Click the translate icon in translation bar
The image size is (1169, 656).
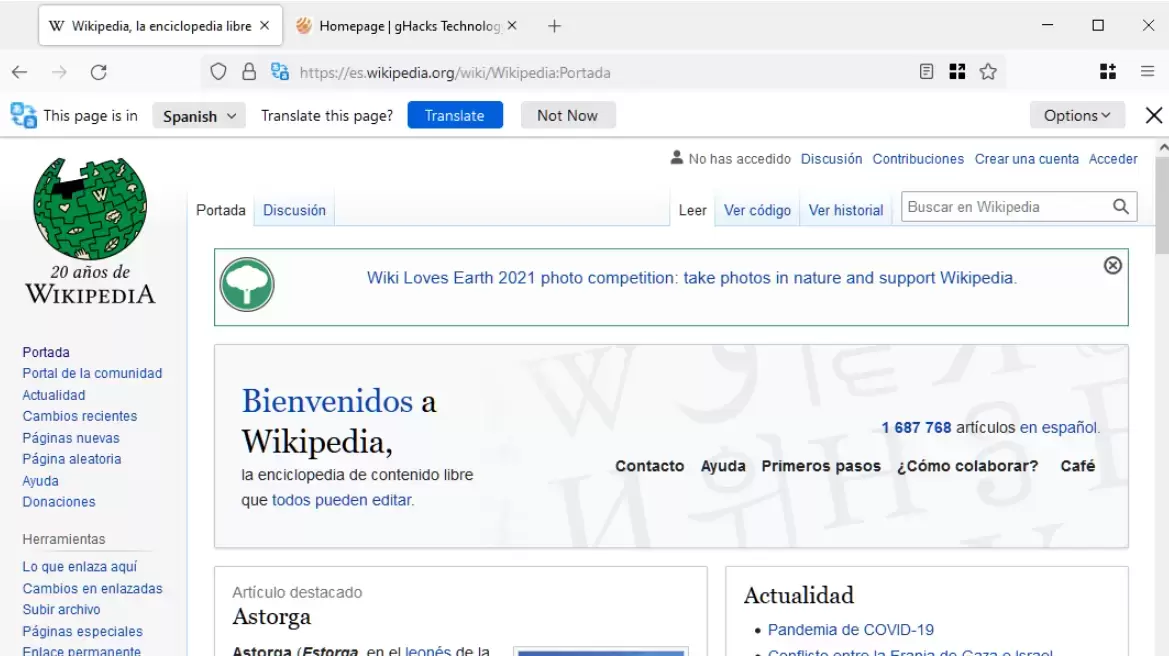[23, 116]
